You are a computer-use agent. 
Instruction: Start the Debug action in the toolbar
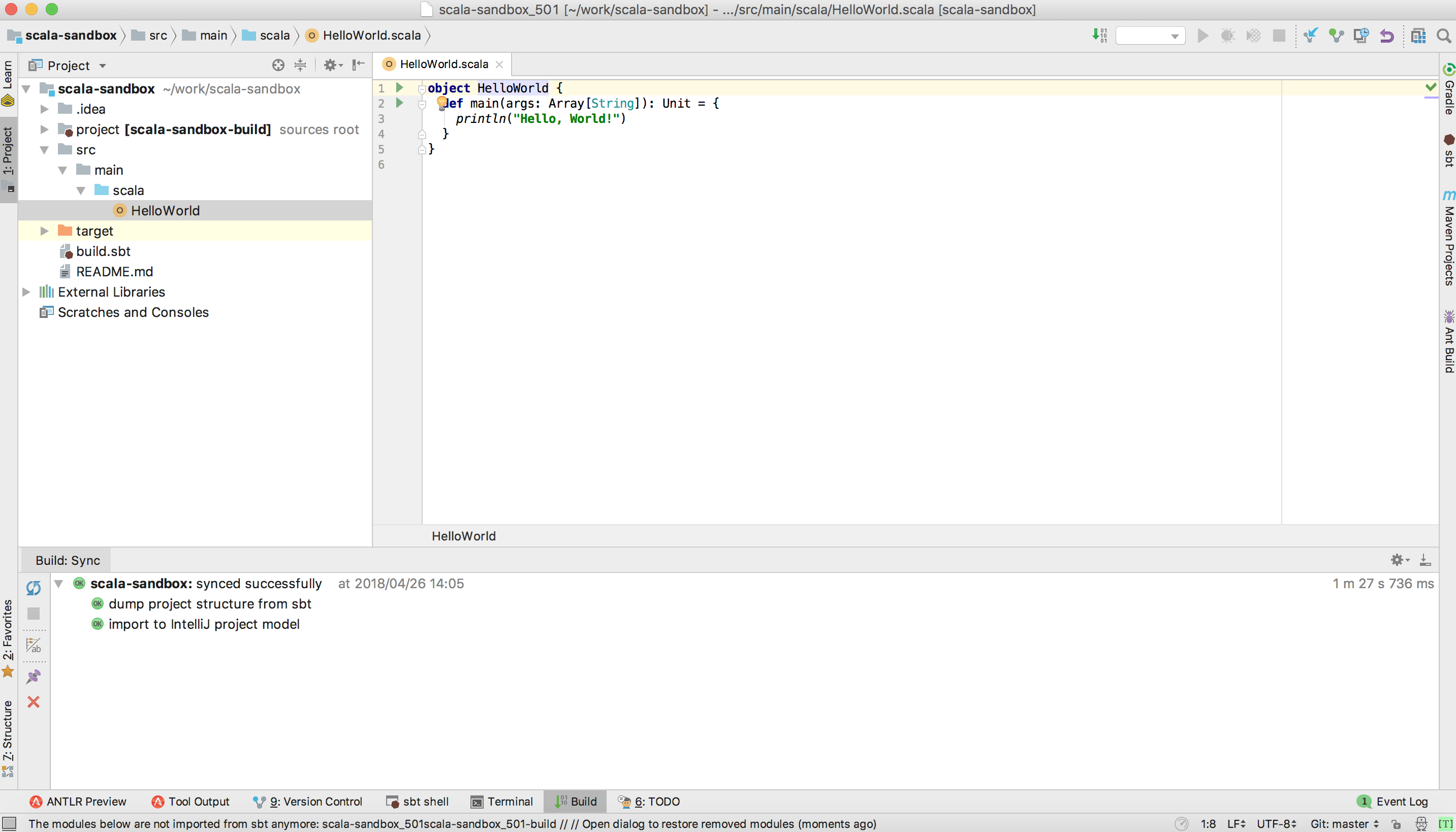(x=1227, y=36)
